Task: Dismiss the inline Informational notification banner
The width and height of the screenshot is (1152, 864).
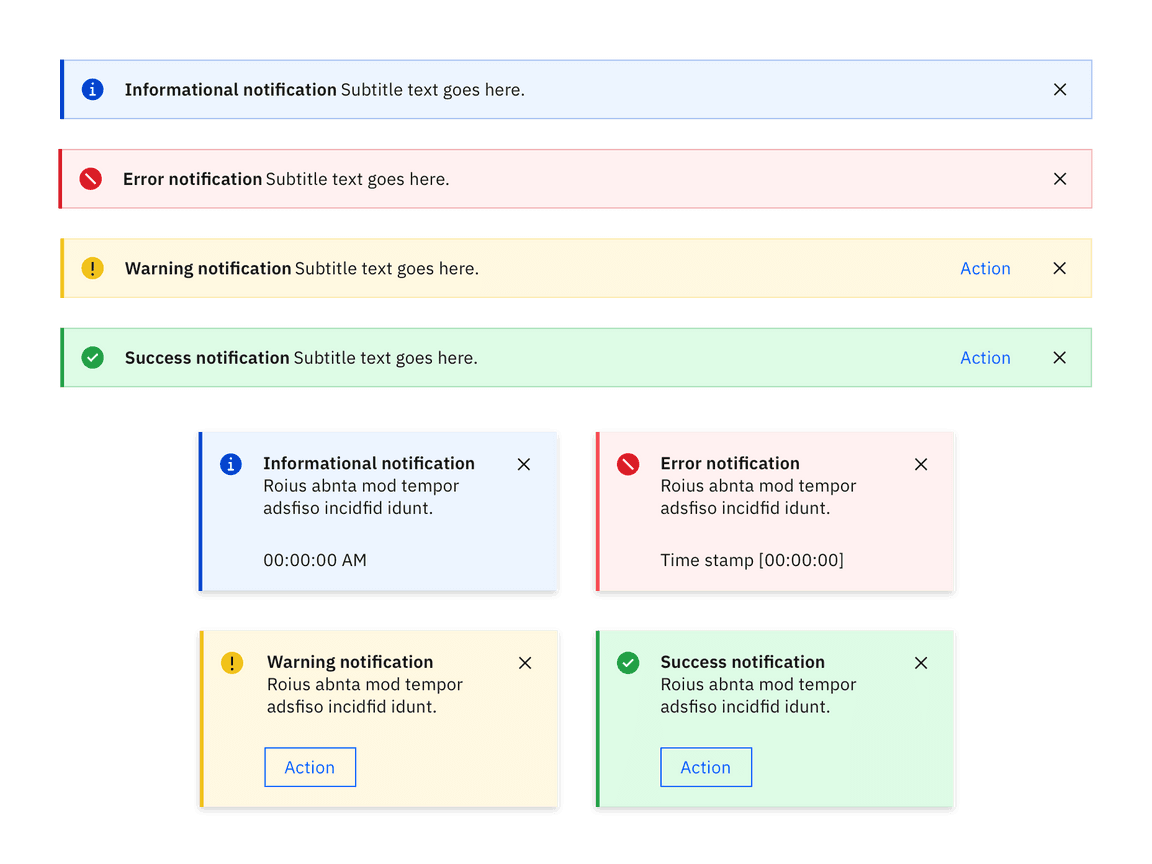Action: pos(1060,90)
